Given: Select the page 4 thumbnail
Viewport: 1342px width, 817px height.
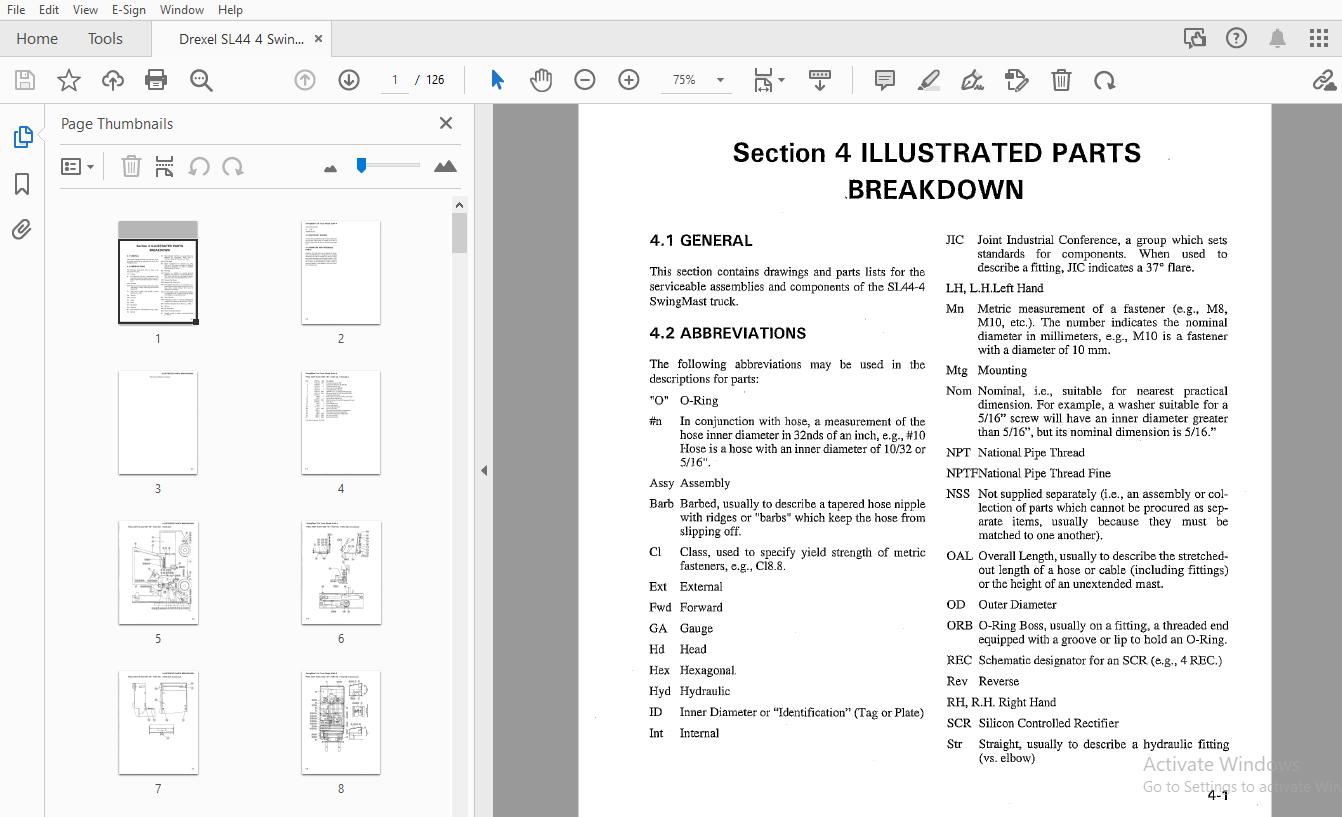Looking at the screenshot, I should coord(341,423).
